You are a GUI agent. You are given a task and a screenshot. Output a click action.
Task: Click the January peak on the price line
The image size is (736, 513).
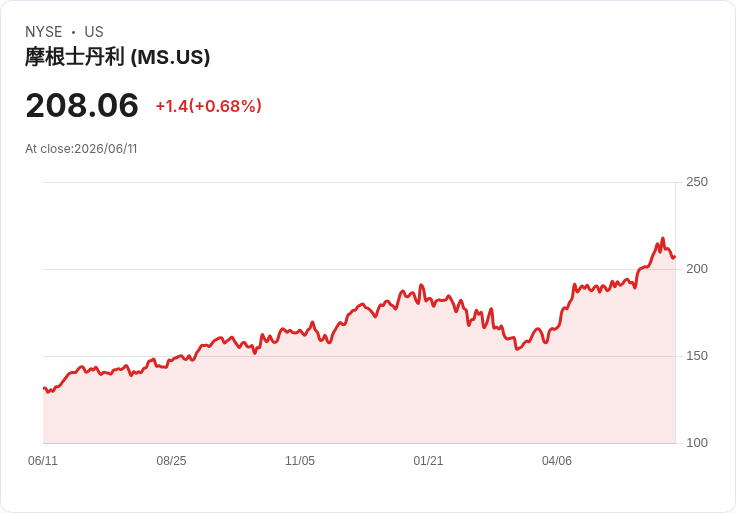pos(421,285)
